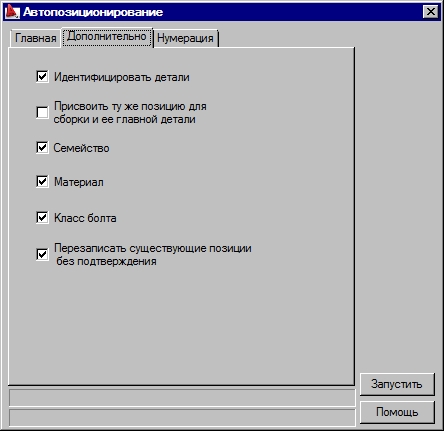Switch to the Главная tab
The width and height of the screenshot is (444, 431).
pos(36,38)
